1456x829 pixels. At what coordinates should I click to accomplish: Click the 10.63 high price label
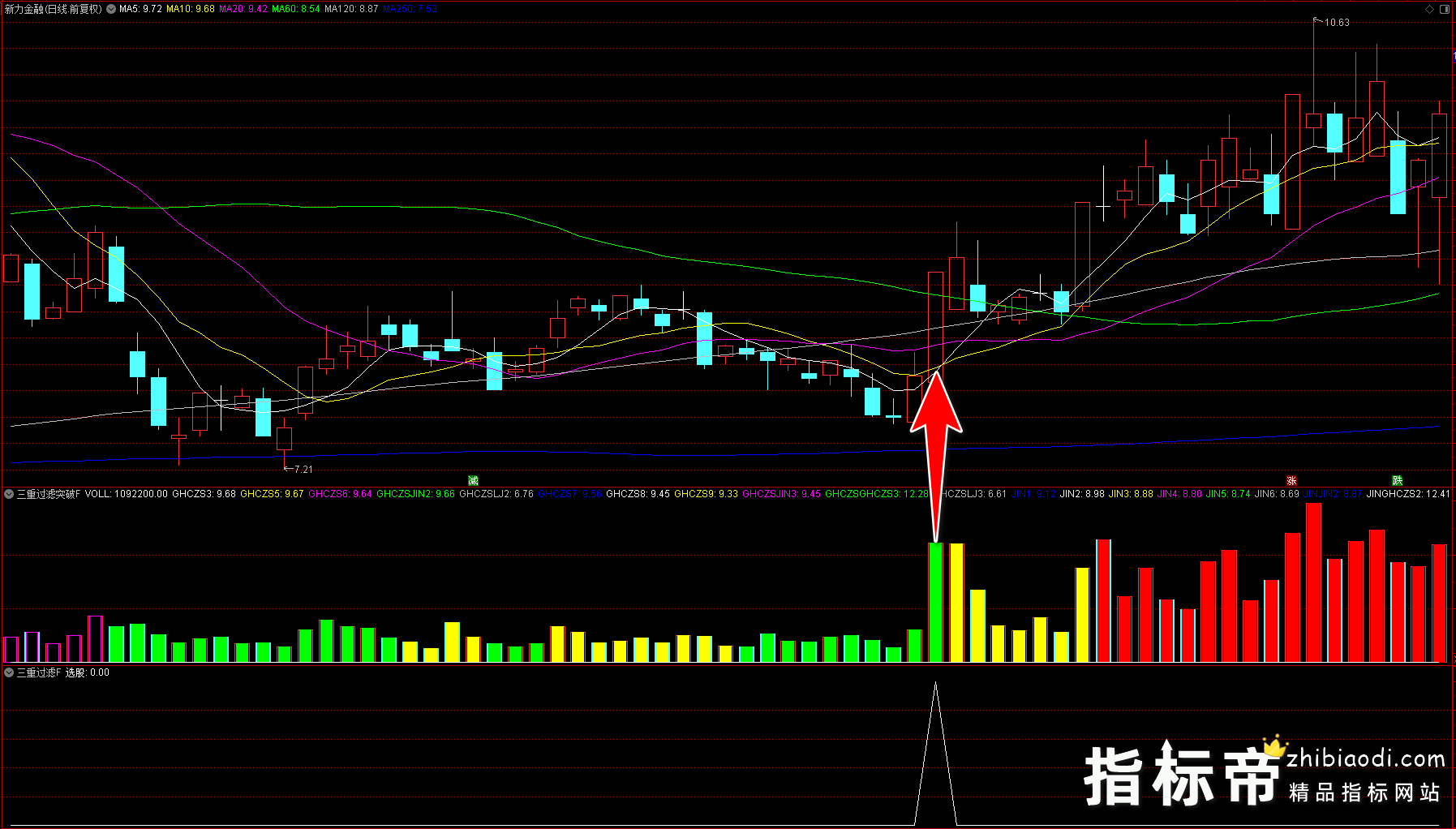pyautogui.click(x=1337, y=23)
